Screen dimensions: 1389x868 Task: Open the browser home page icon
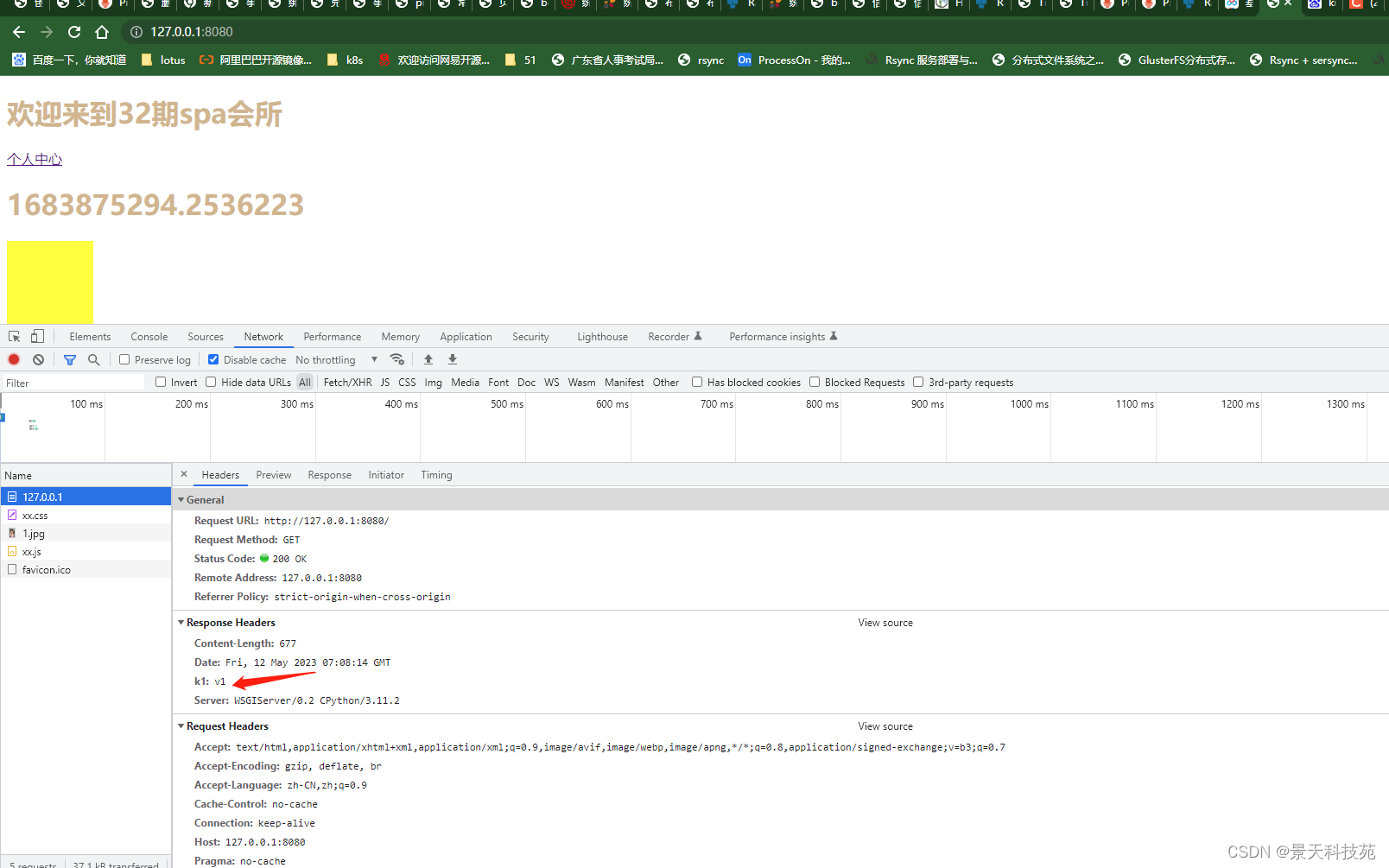[102, 32]
